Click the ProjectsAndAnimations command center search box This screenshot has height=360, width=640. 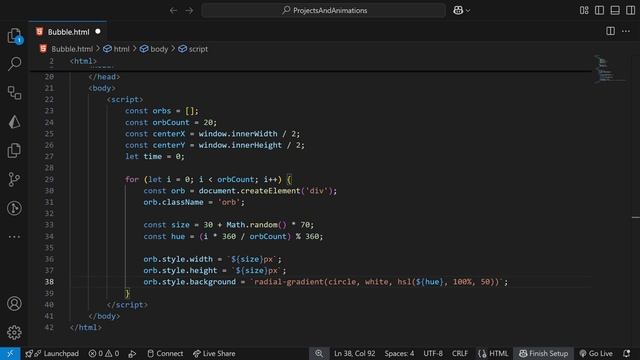[x=324, y=10]
